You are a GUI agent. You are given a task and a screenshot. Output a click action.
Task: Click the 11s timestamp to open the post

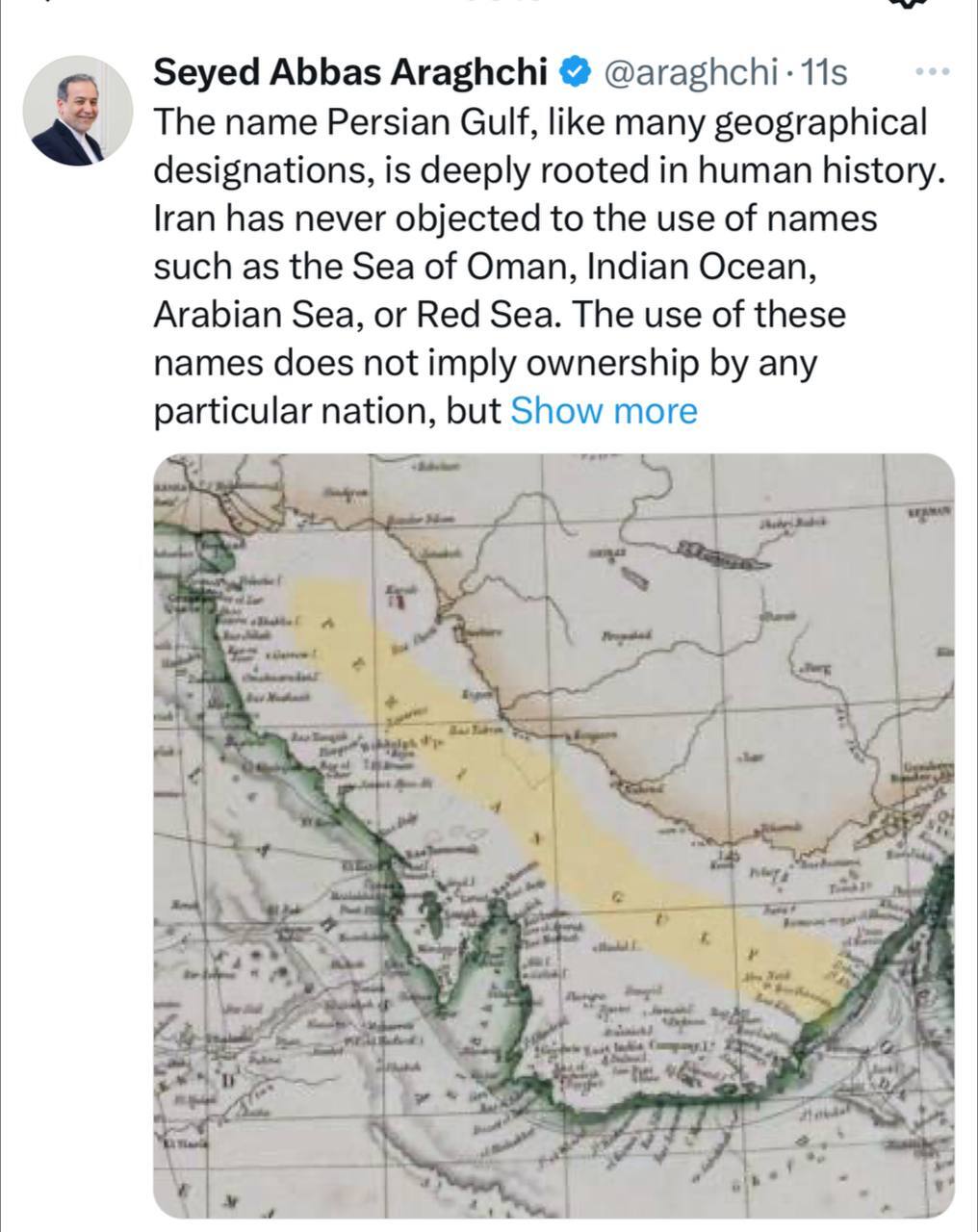tap(823, 69)
